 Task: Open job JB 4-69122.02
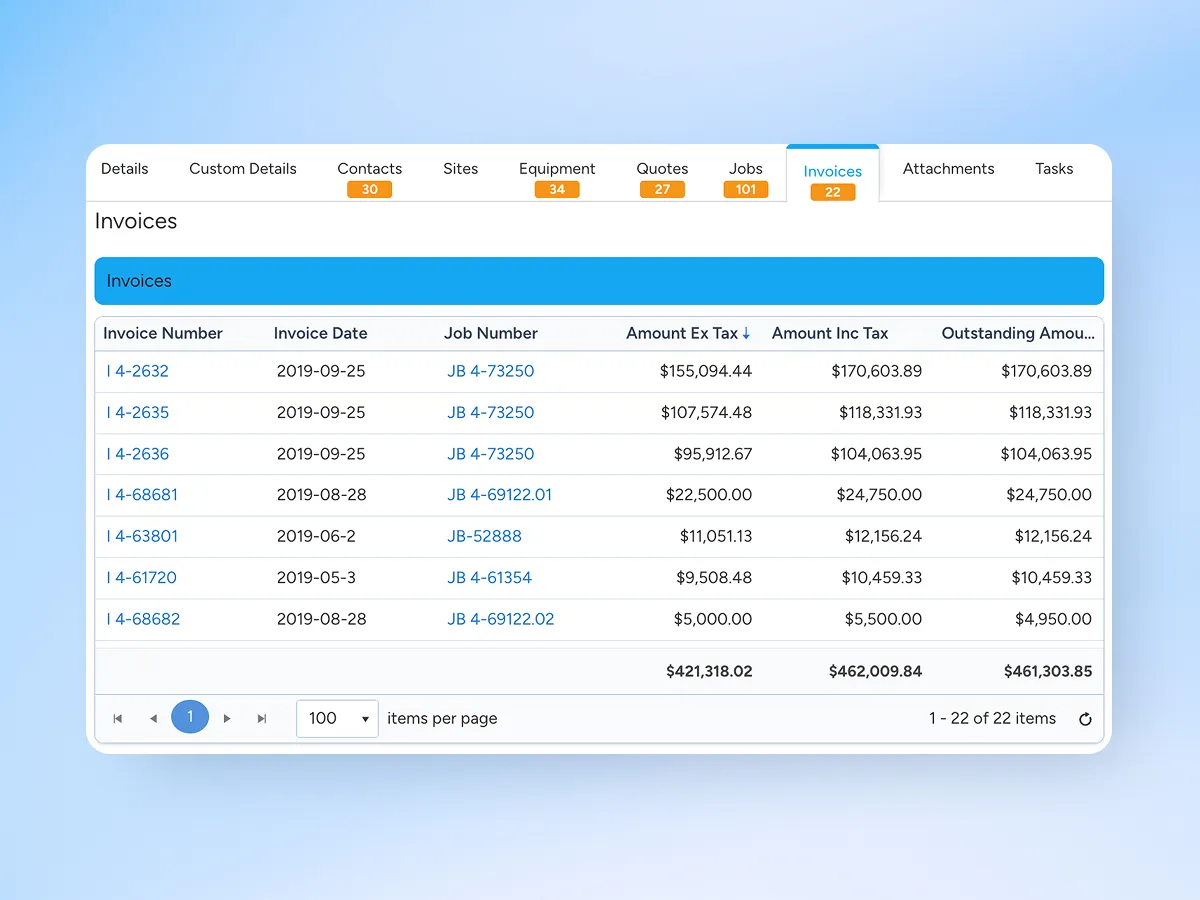(x=501, y=619)
